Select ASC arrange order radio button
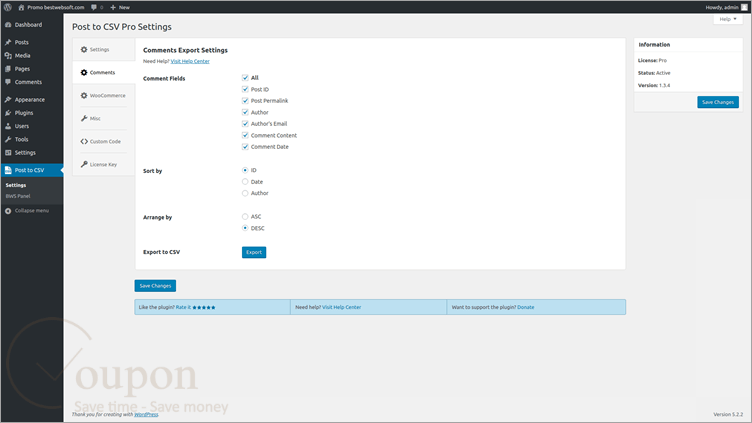Viewport: 752px width, 423px height. click(x=245, y=217)
